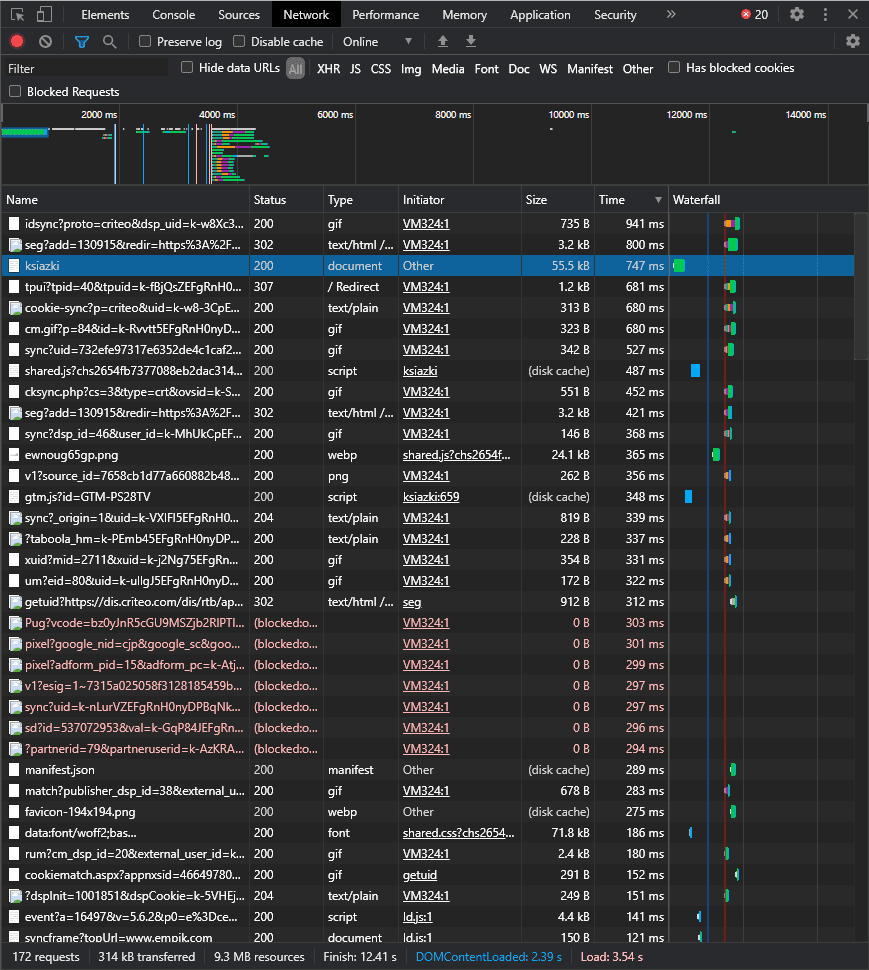Click icon beside favicon-194x194.png
869x970 pixels.
[x=14, y=812]
